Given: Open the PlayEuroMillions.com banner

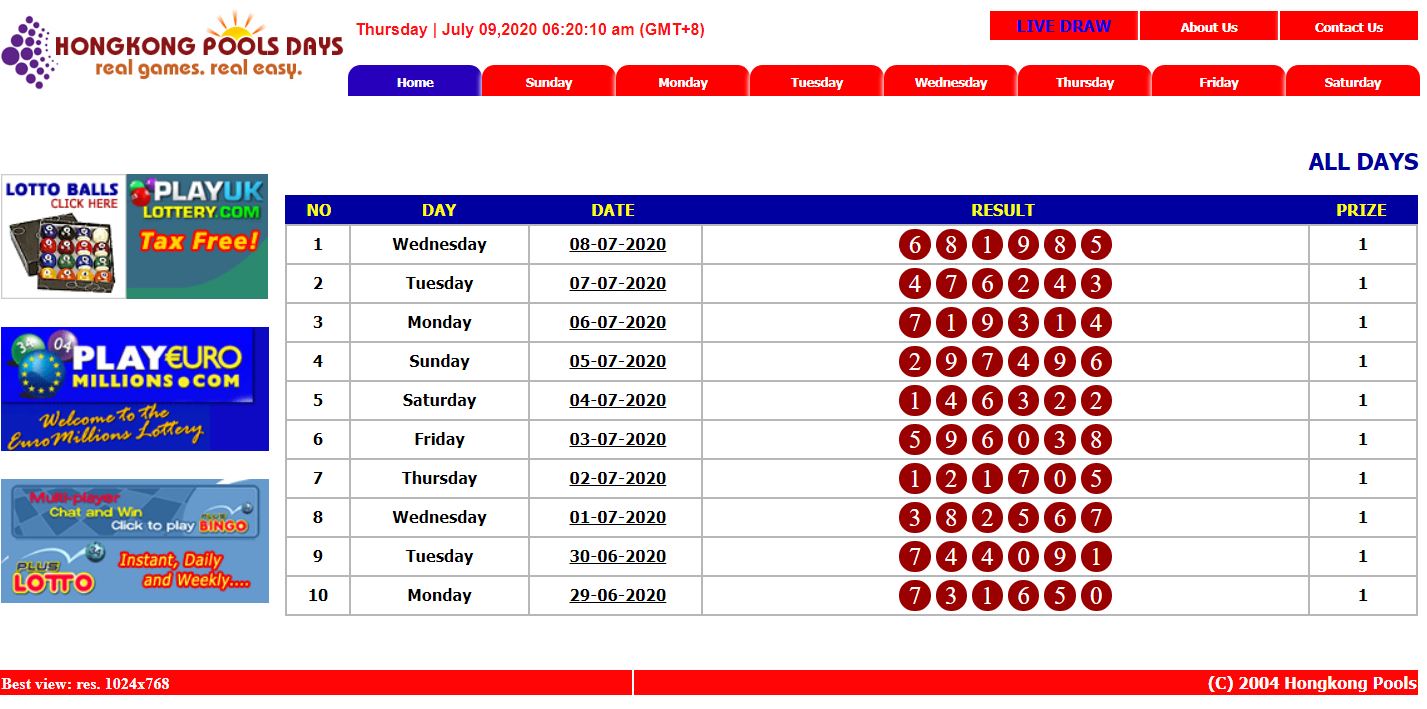Looking at the screenshot, I should click(134, 388).
